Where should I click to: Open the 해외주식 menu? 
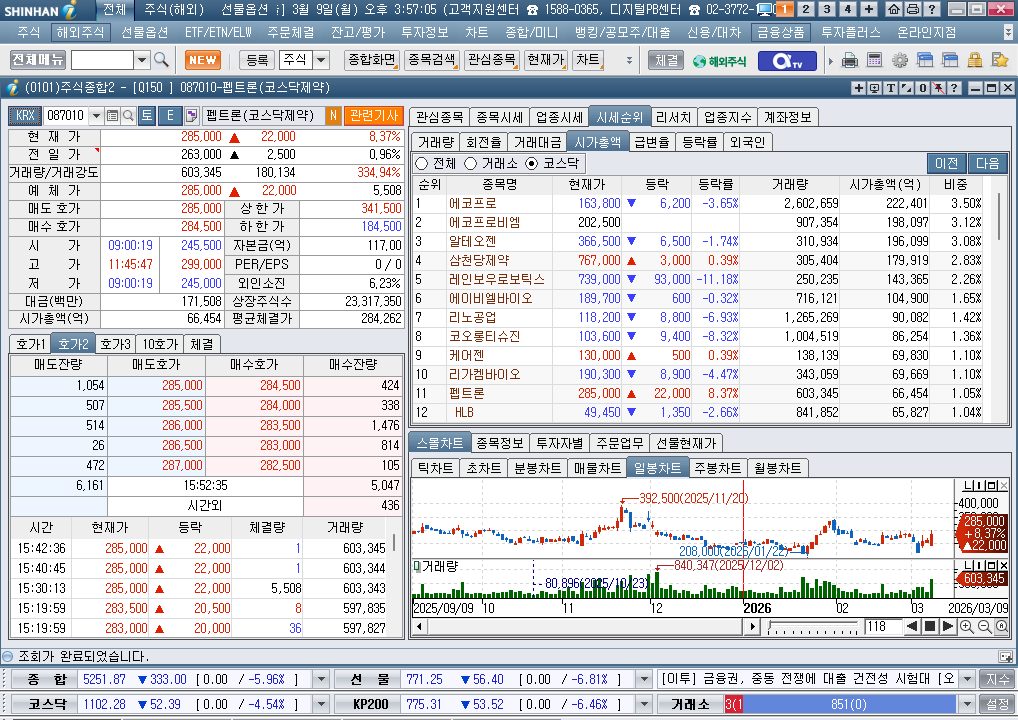click(x=81, y=32)
